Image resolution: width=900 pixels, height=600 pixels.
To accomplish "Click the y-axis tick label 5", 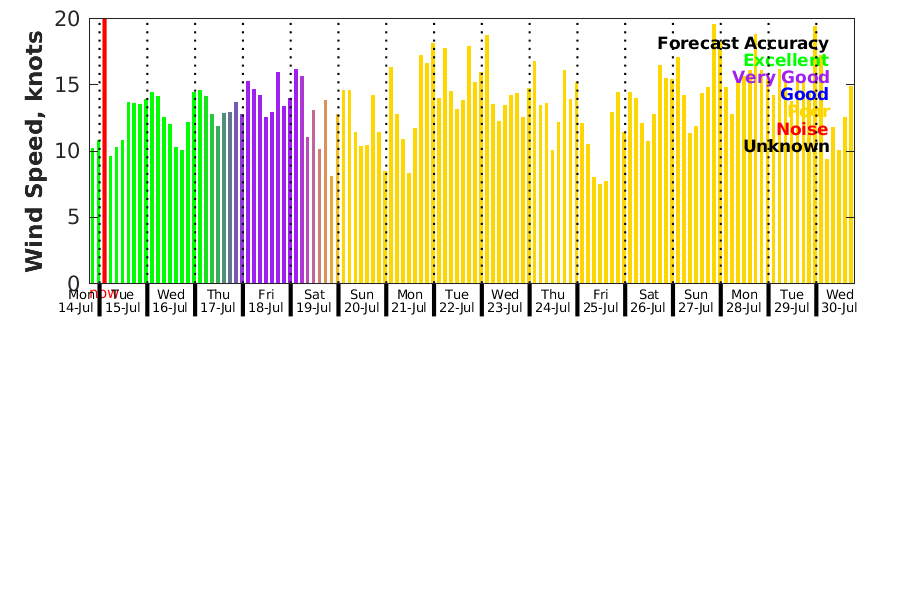I will coord(73,218).
